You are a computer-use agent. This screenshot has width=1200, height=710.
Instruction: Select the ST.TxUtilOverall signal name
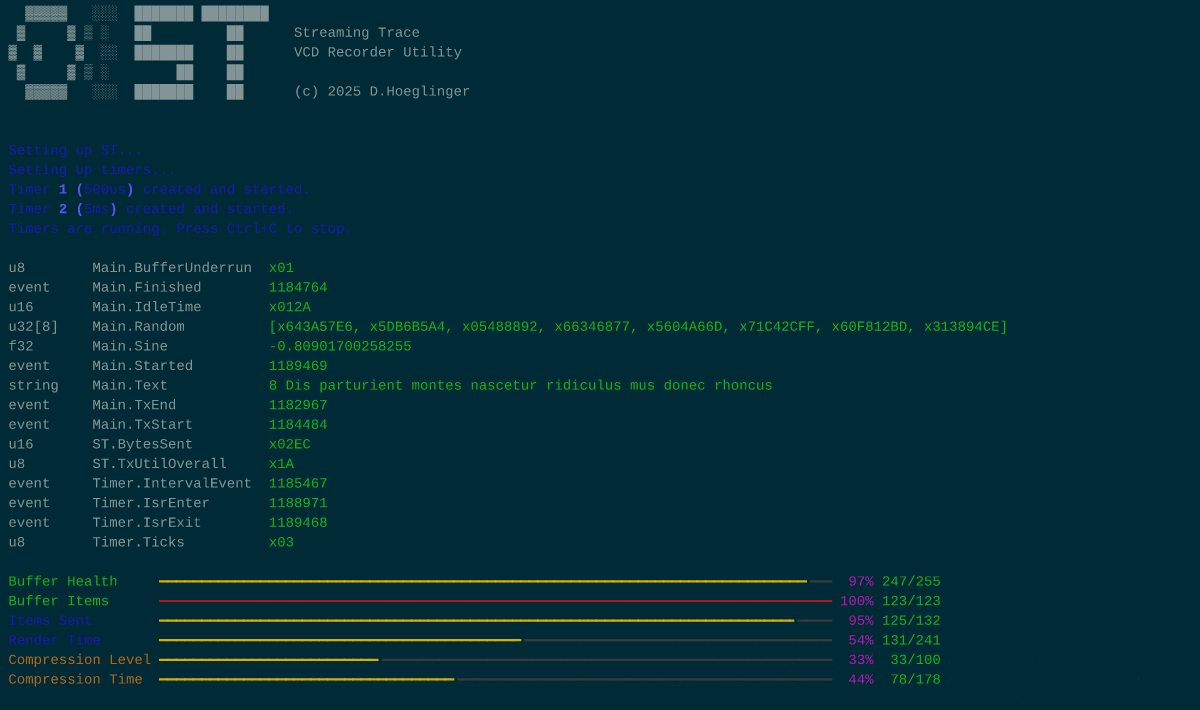point(160,464)
